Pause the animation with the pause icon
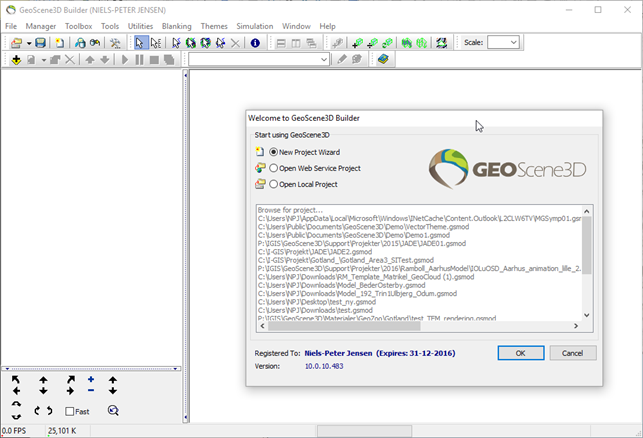Image resolution: width=643 pixels, height=438 pixels. (139, 60)
